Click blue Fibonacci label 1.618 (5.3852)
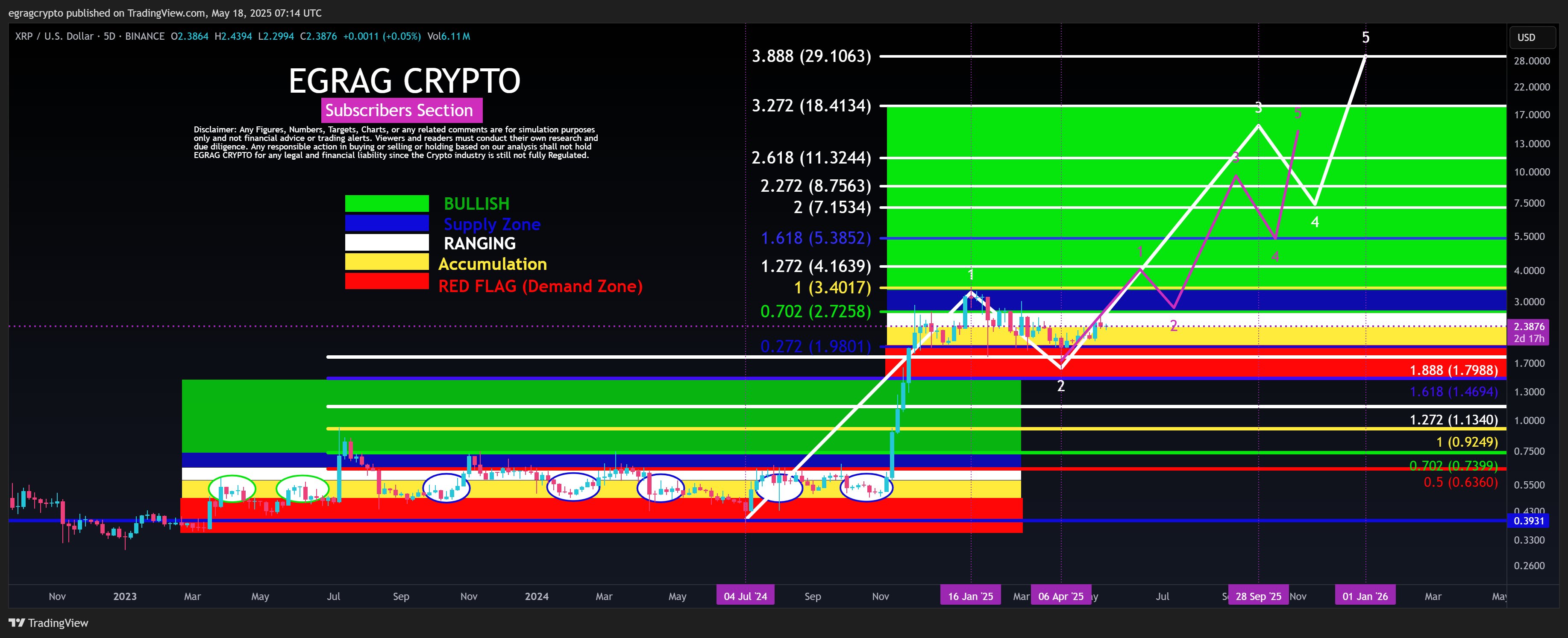The image size is (1568, 638). (816, 238)
